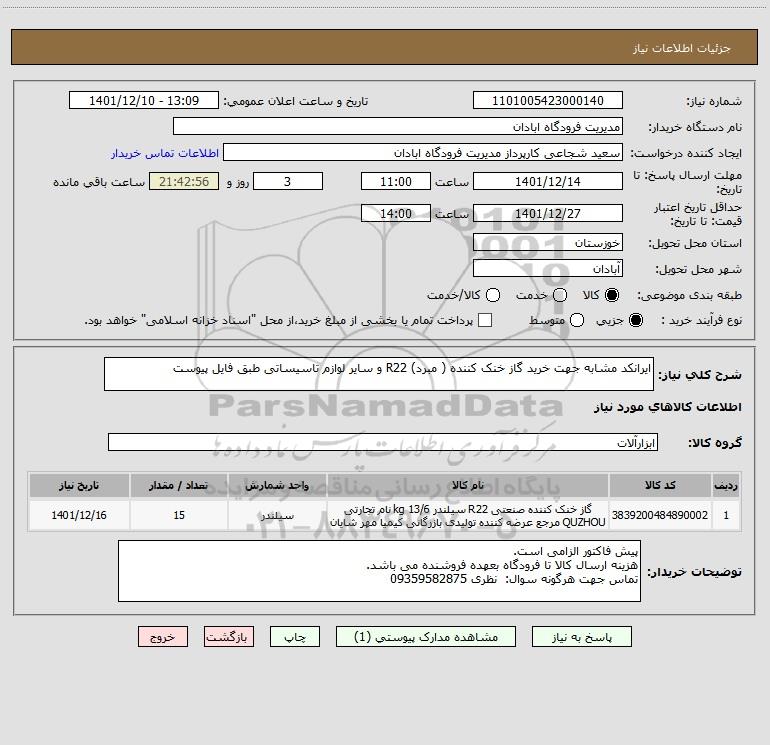Click announcement date field 1401/12/10 - 13:09
770x745 pixels.
144,101
